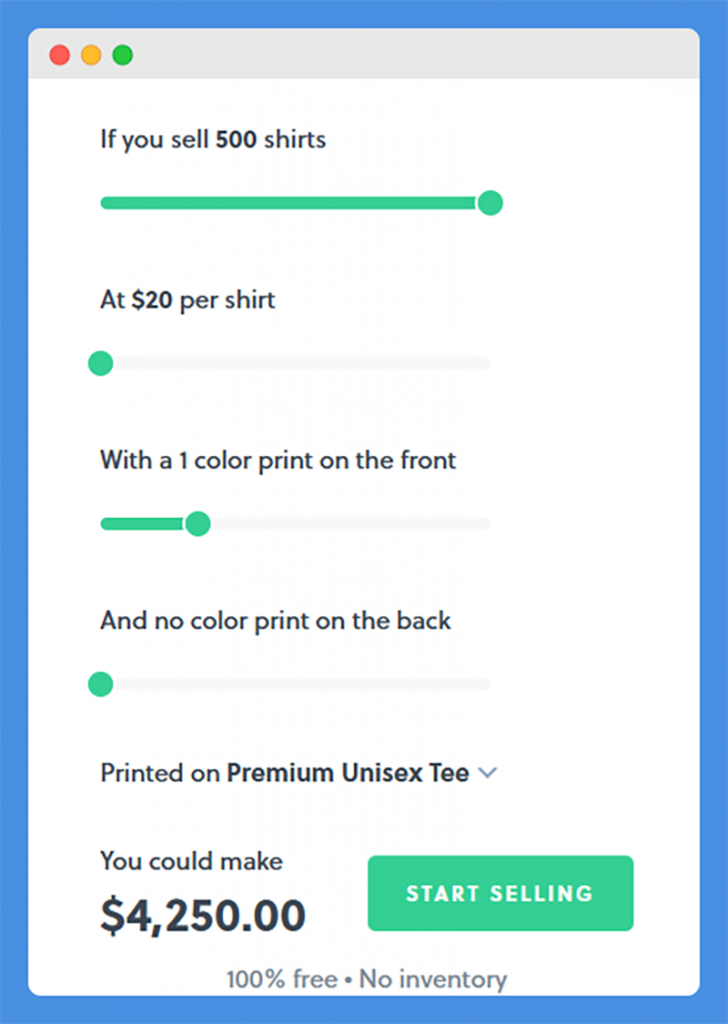This screenshot has height=1024, width=728.
Task: Select the green START SELLING call-to-action
Action: coord(500,893)
